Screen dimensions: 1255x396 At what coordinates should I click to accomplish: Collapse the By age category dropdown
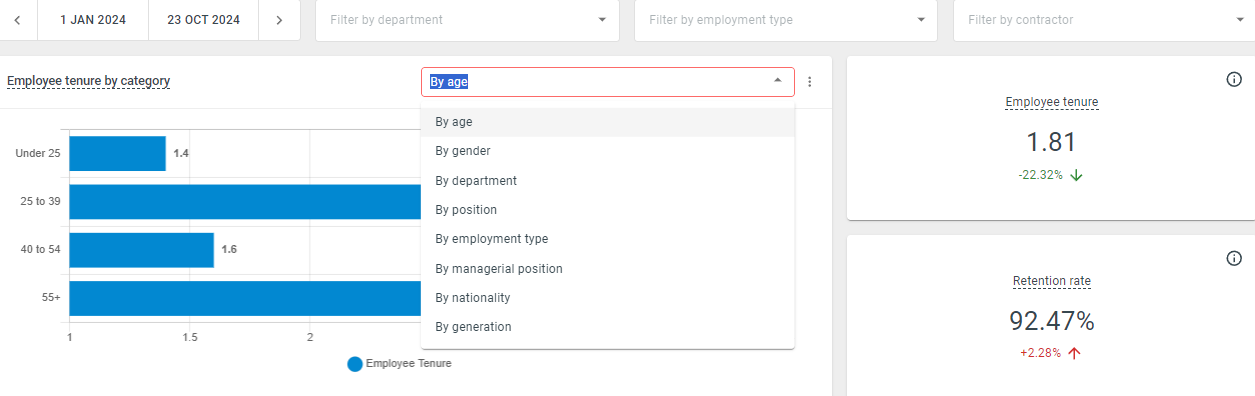pos(778,82)
